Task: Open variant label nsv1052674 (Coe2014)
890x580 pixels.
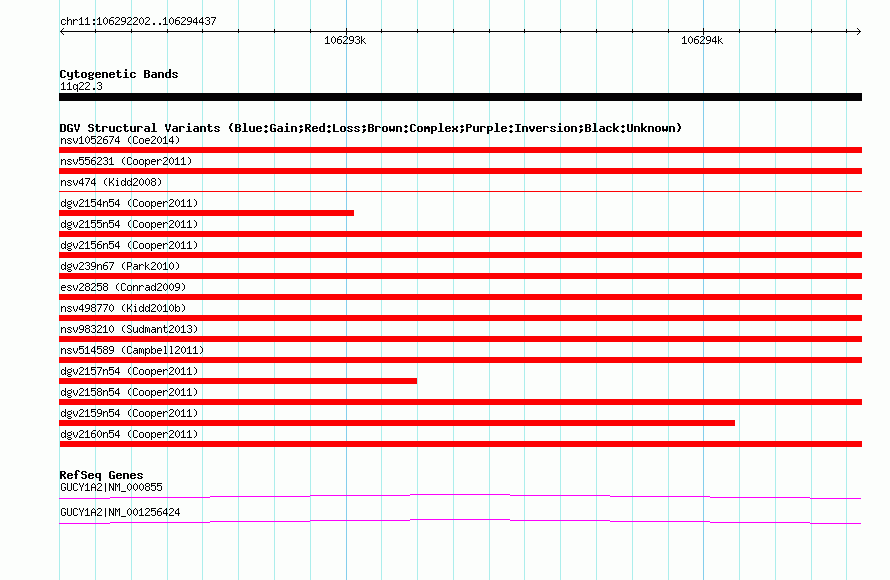Action: 120,140
